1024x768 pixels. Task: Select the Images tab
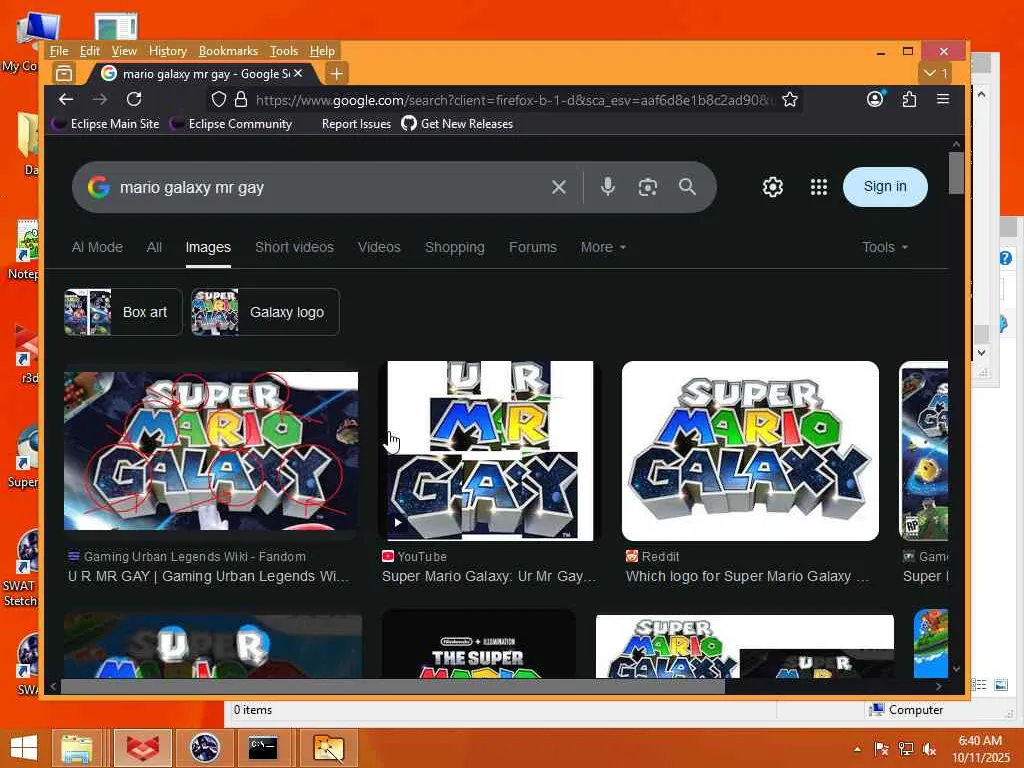point(208,248)
